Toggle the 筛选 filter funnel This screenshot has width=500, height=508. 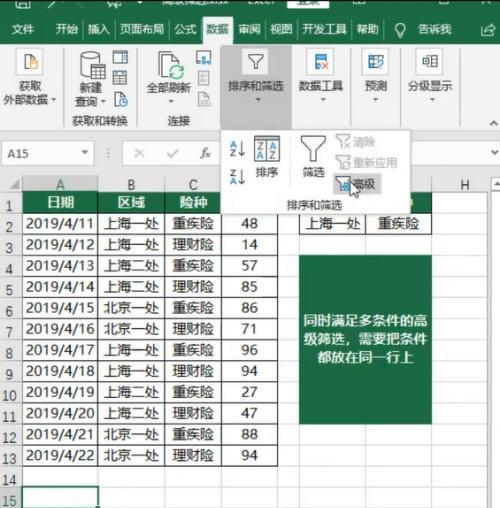(313, 156)
